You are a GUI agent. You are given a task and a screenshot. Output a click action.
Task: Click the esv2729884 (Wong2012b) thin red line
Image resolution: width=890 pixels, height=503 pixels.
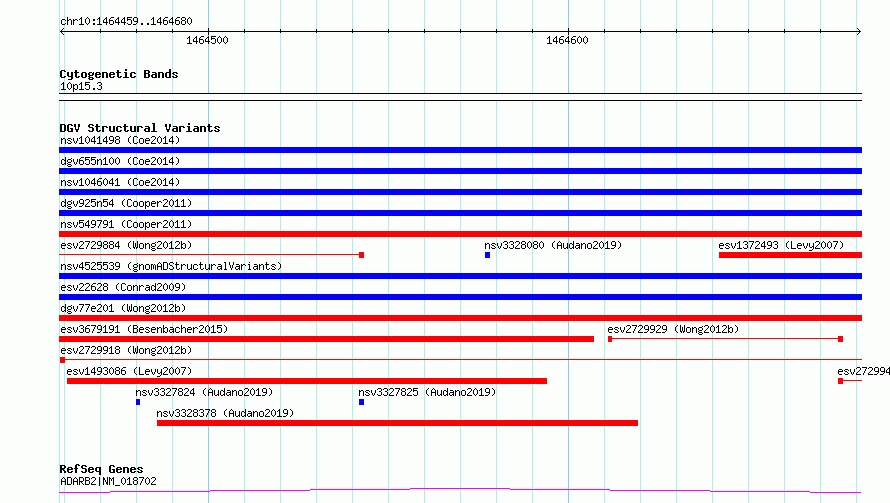pos(211,255)
